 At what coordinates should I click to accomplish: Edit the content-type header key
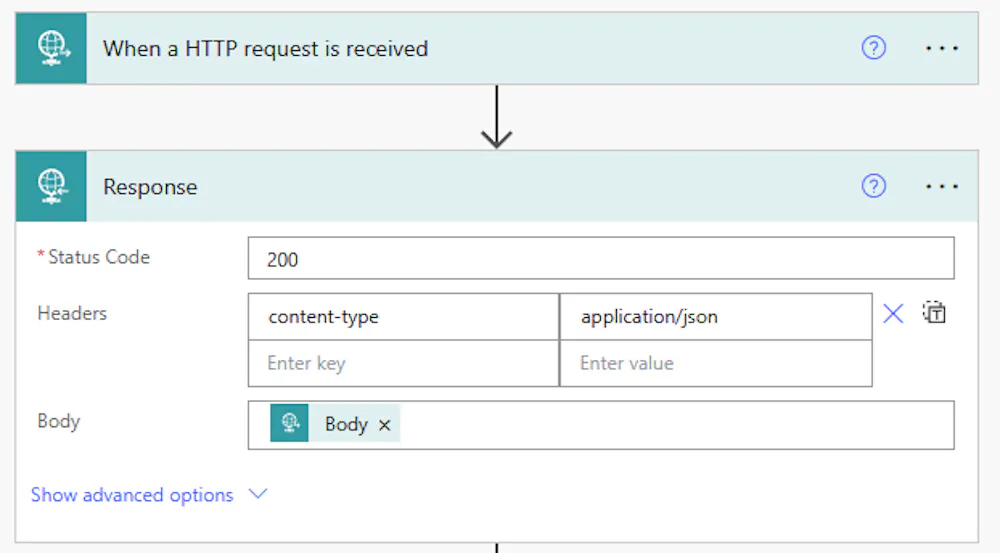point(403,317)
